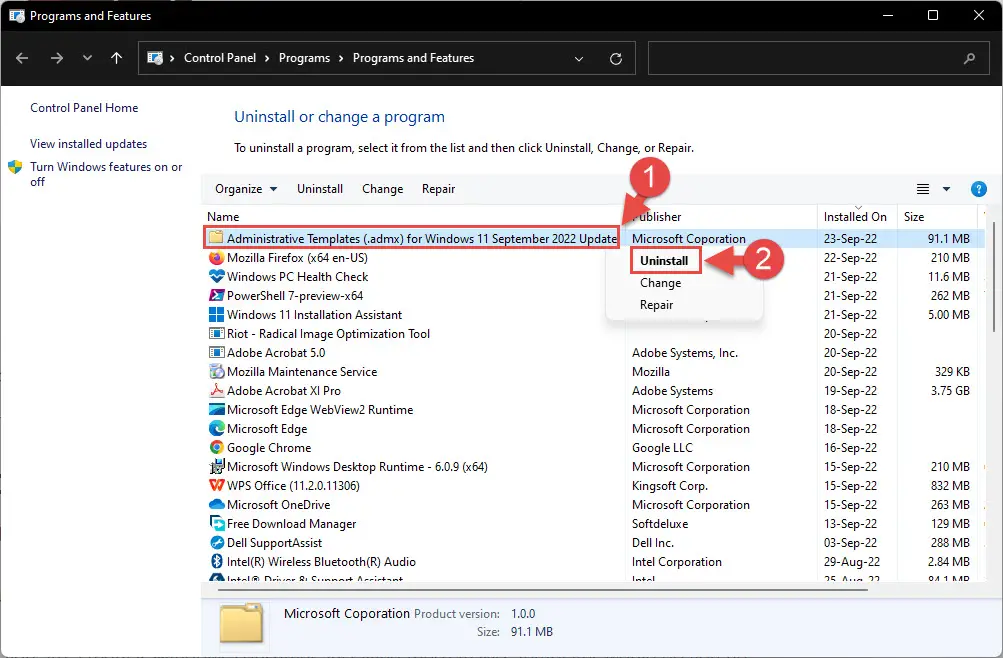Go up one level with the Up arrow
Screen dimensions: 1003x658
[116, 58]
